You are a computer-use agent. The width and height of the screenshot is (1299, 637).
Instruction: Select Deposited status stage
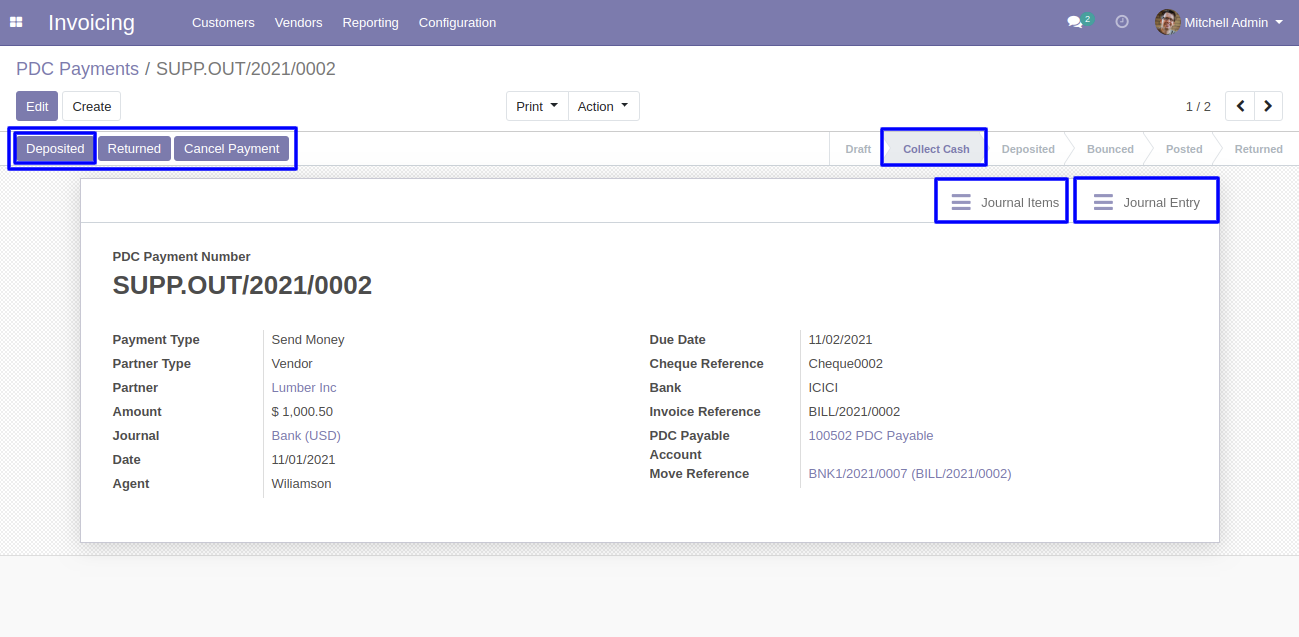pyautogui.click(x=1028, y=149)
